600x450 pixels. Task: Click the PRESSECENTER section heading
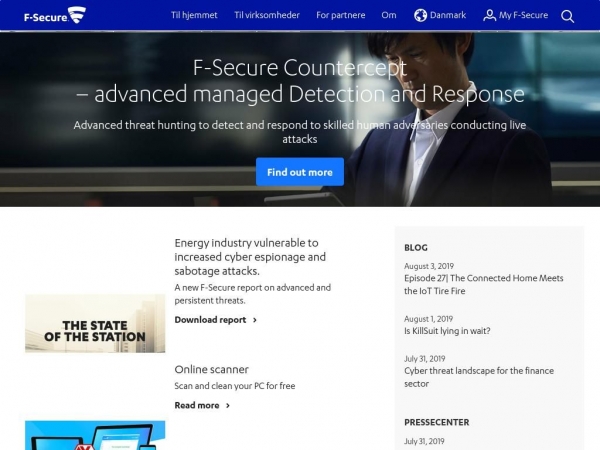pyautogui.click(x=437, y=422)
